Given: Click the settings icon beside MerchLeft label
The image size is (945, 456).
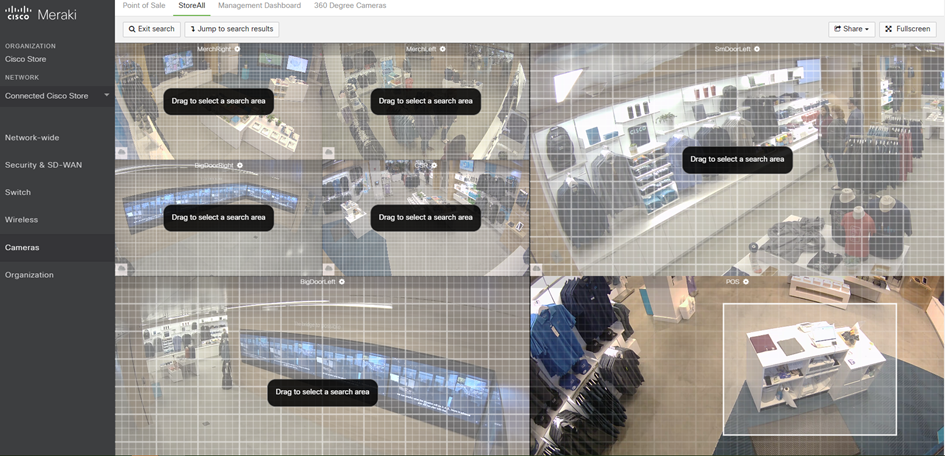Looking at the screenshot, I should [x=445, y=49].
